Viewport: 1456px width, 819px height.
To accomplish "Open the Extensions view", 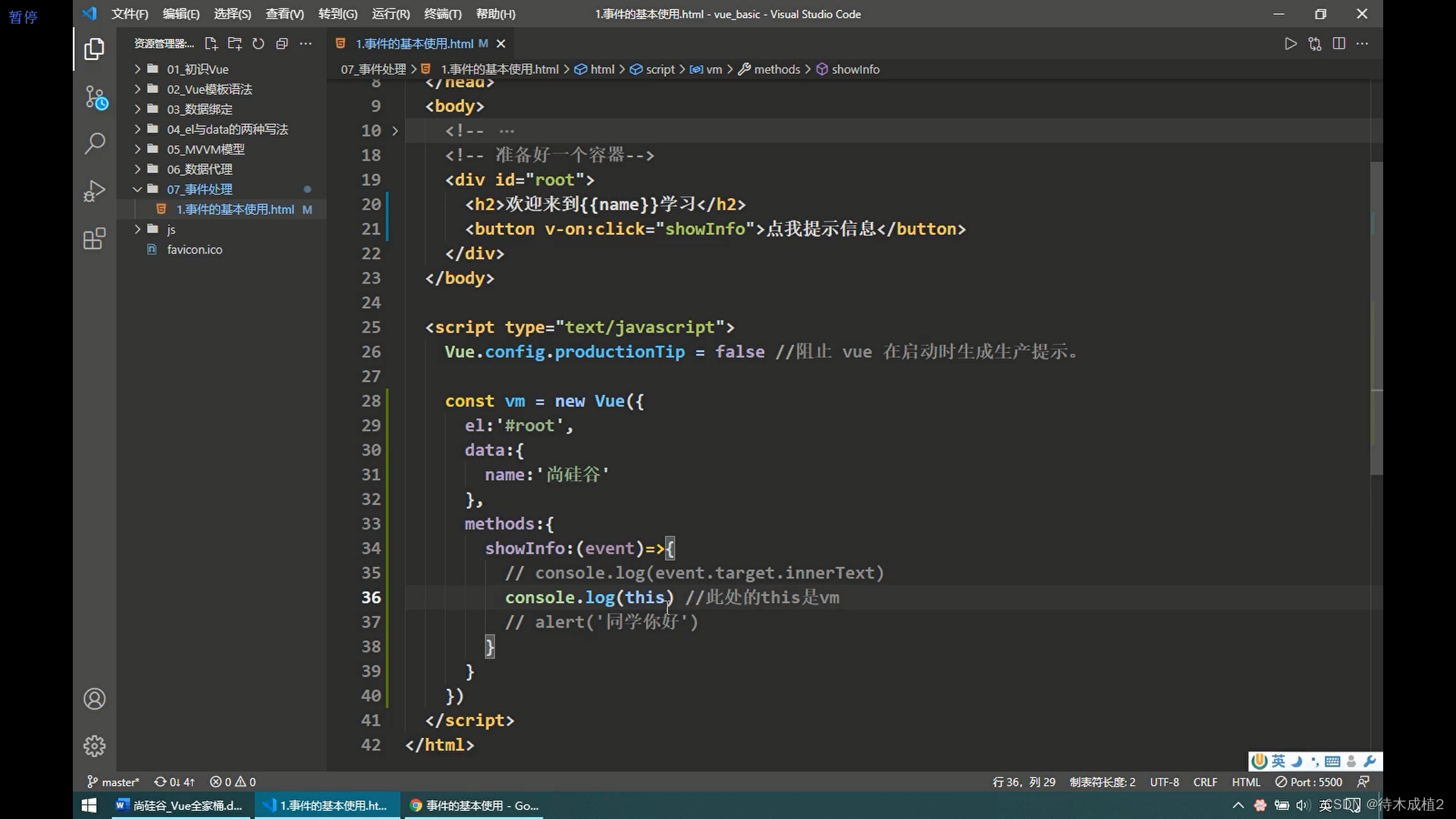I will (x=94, y=238).
